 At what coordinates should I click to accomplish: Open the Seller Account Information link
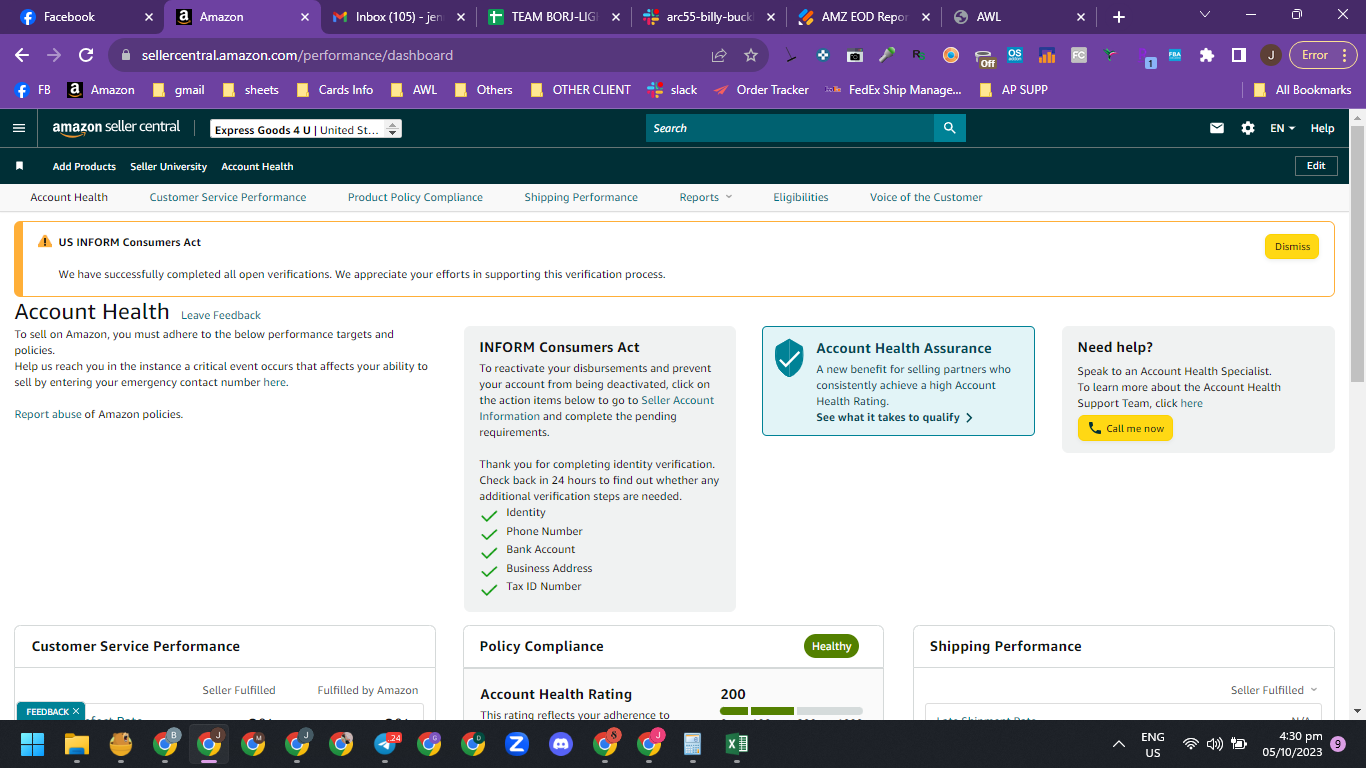tap(597, 408)
